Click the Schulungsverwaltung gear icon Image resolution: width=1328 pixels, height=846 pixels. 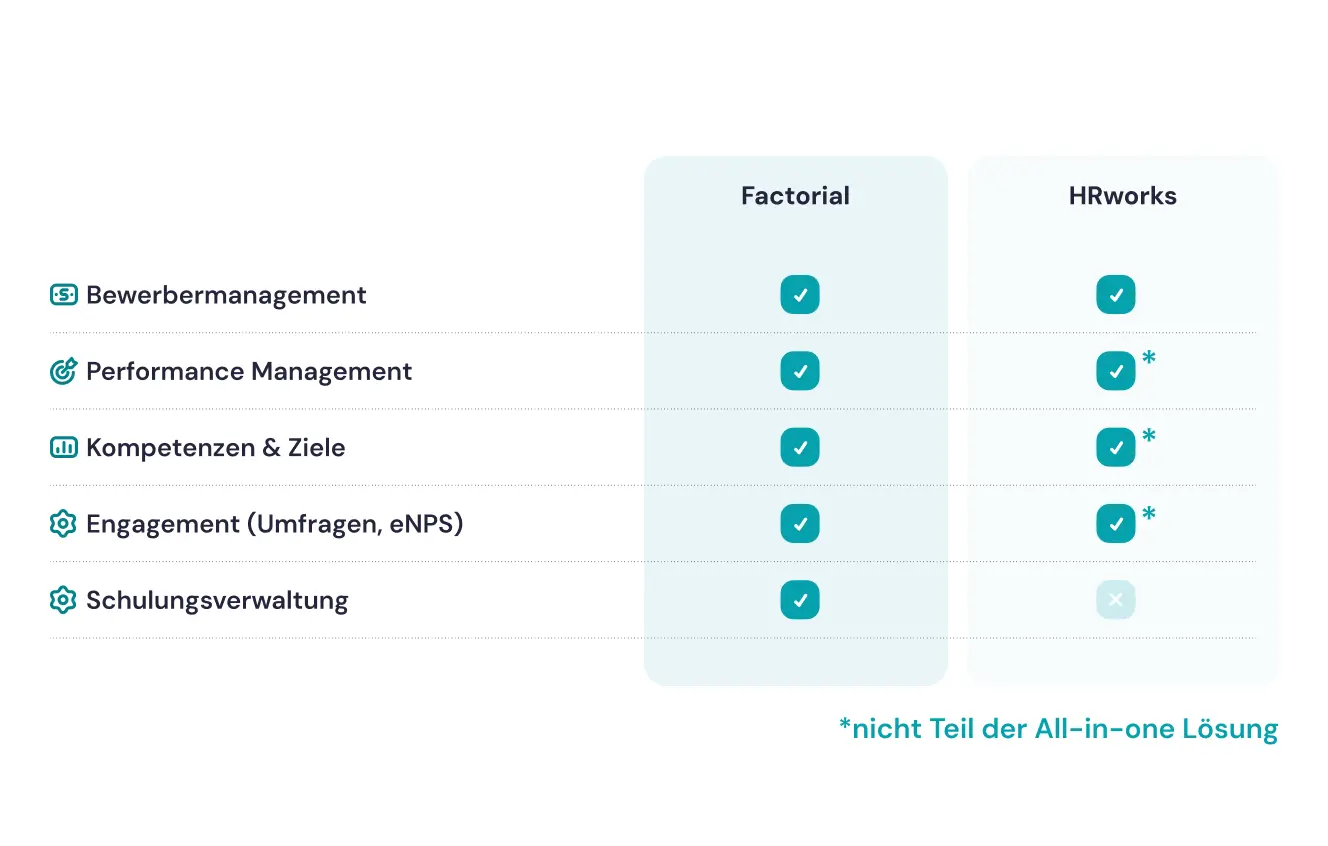tap(63, 600)
